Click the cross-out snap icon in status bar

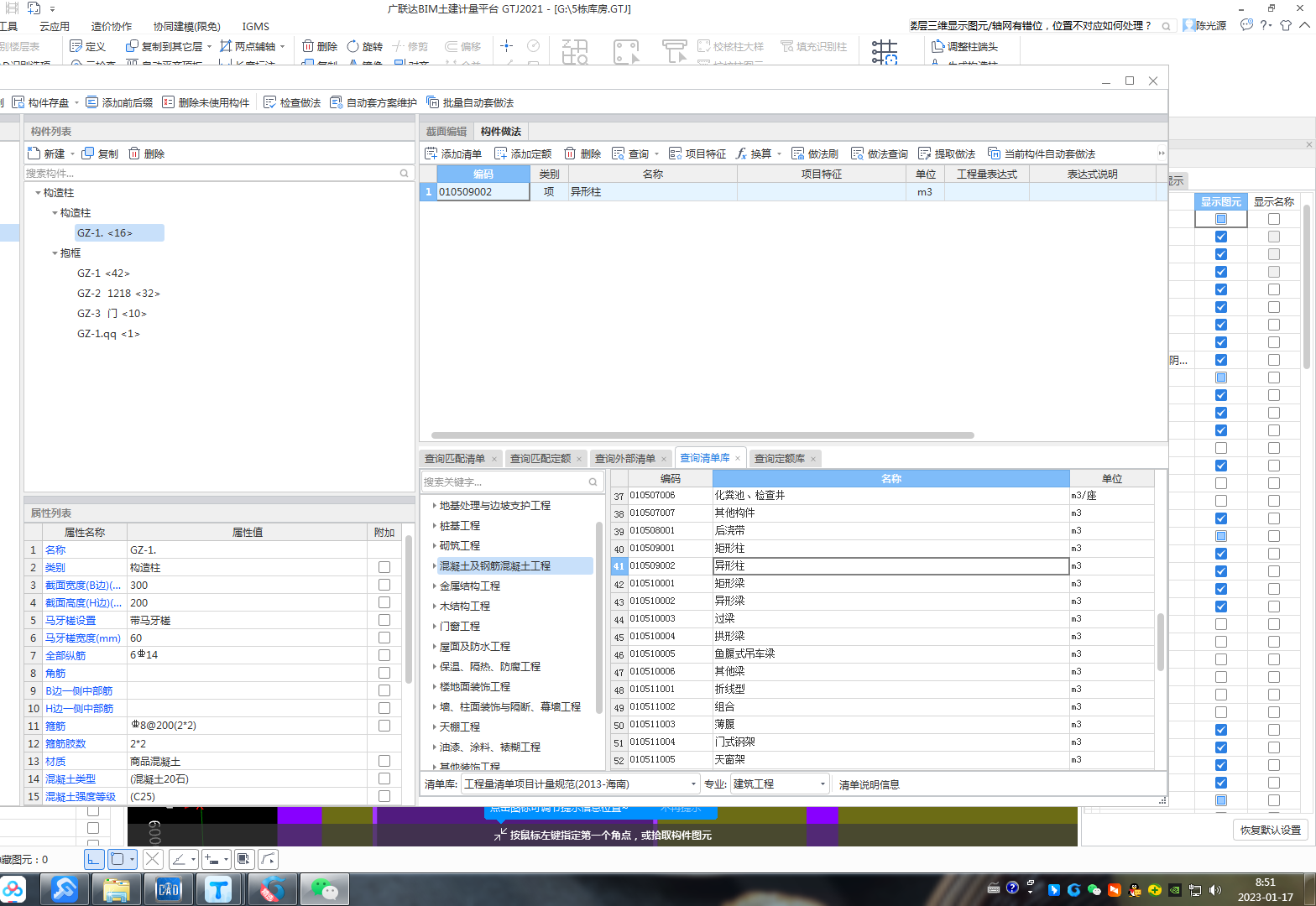[x=153, y=859]
